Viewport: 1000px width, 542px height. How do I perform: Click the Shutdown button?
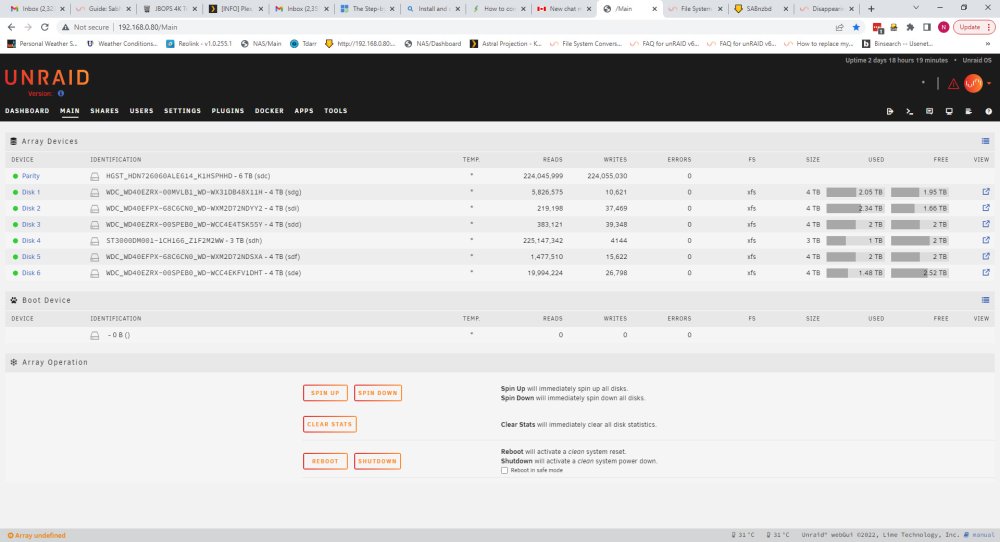(378, 461)
